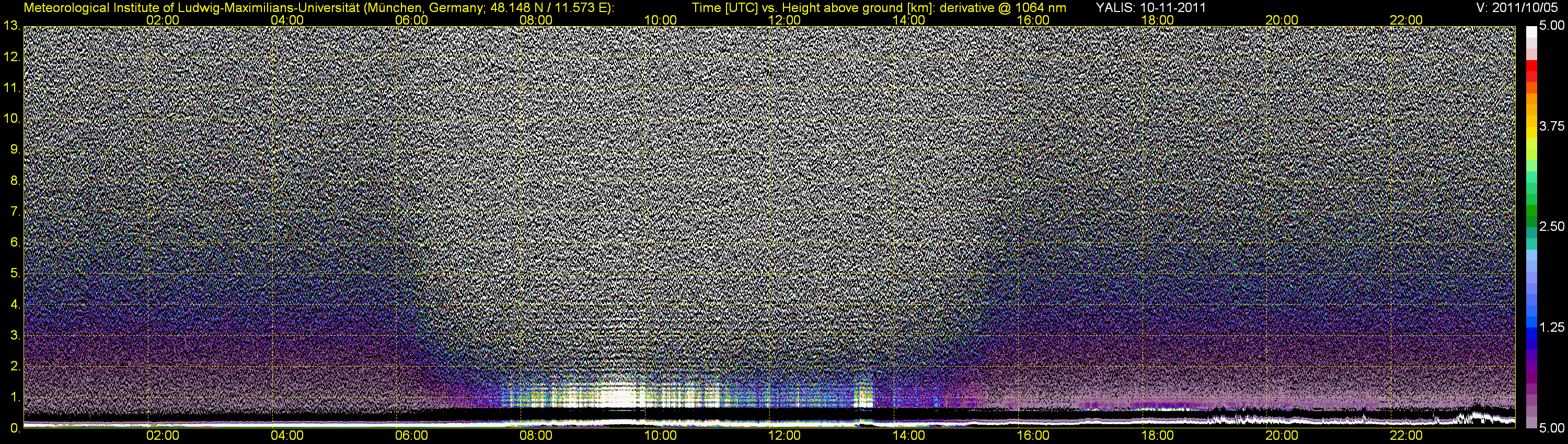The width and height of the screenshot is (1568, 444).
Task: Select 14:00 on the bottom time axis
Action: point(909,436)
